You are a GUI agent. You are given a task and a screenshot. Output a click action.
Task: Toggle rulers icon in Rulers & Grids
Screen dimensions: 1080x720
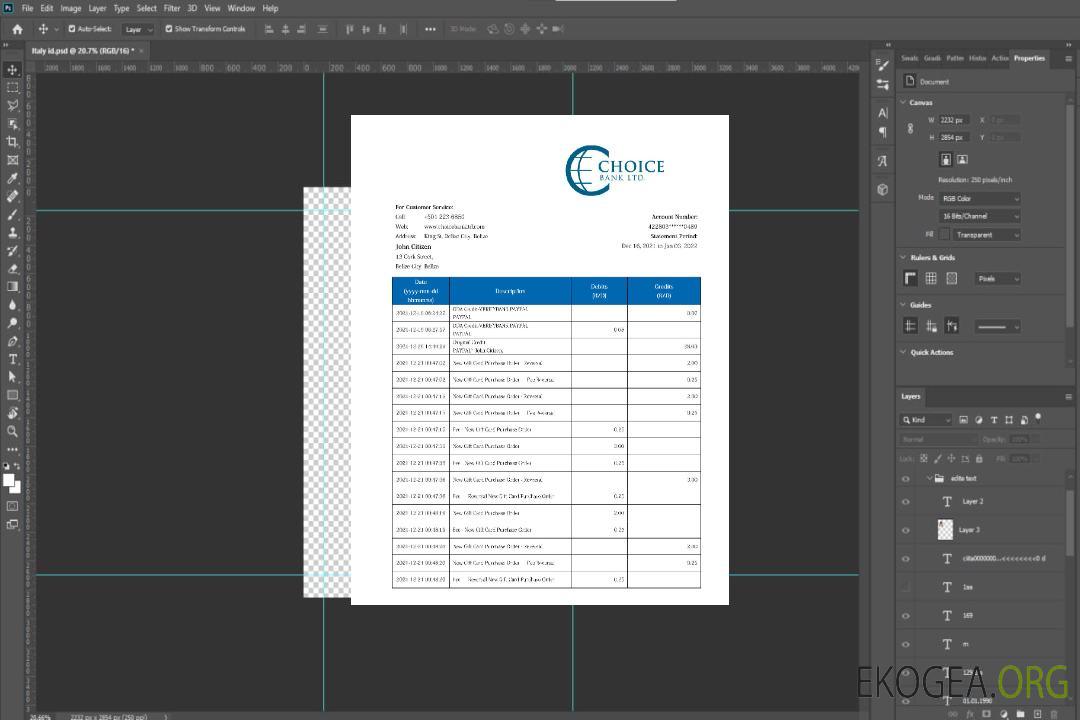pos(911,278)
